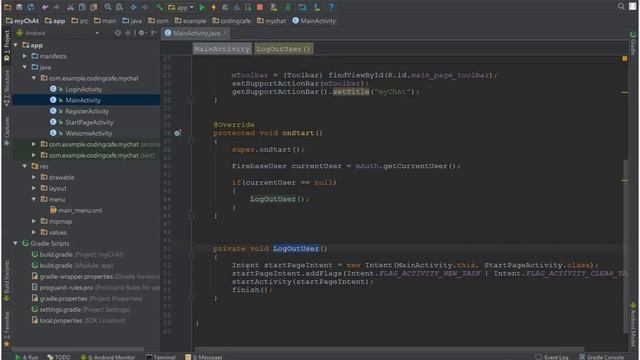Select WelcomeActivity in the project tree

[89, 133]
